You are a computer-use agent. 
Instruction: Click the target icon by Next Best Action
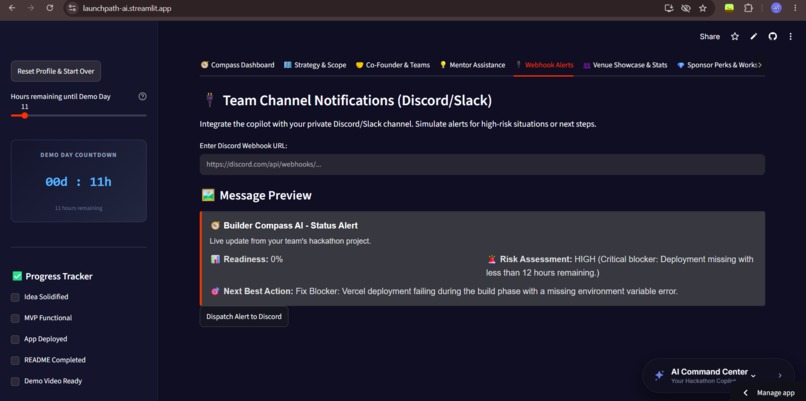pyautogui.click(x=215, y=291)
